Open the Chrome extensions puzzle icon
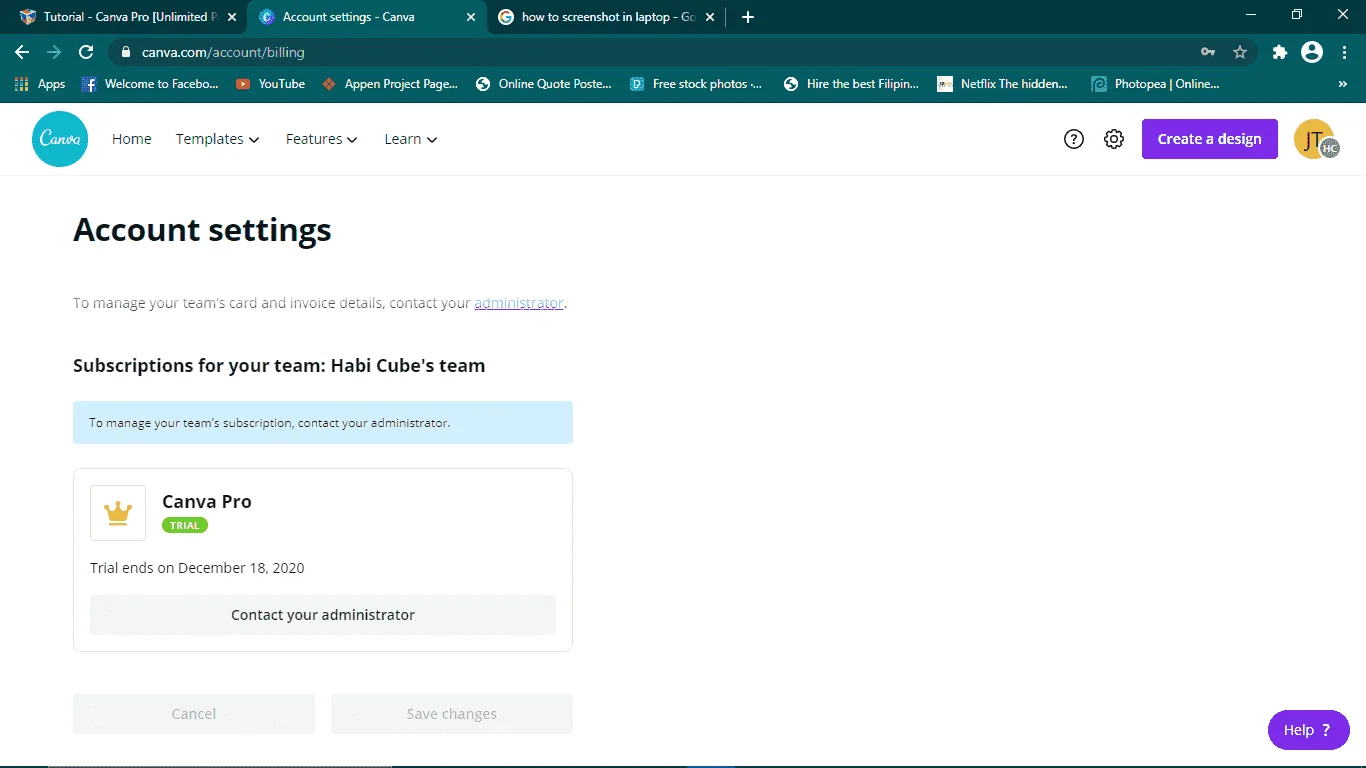Screen dimensions: 1366x768 click(1279, 52)
